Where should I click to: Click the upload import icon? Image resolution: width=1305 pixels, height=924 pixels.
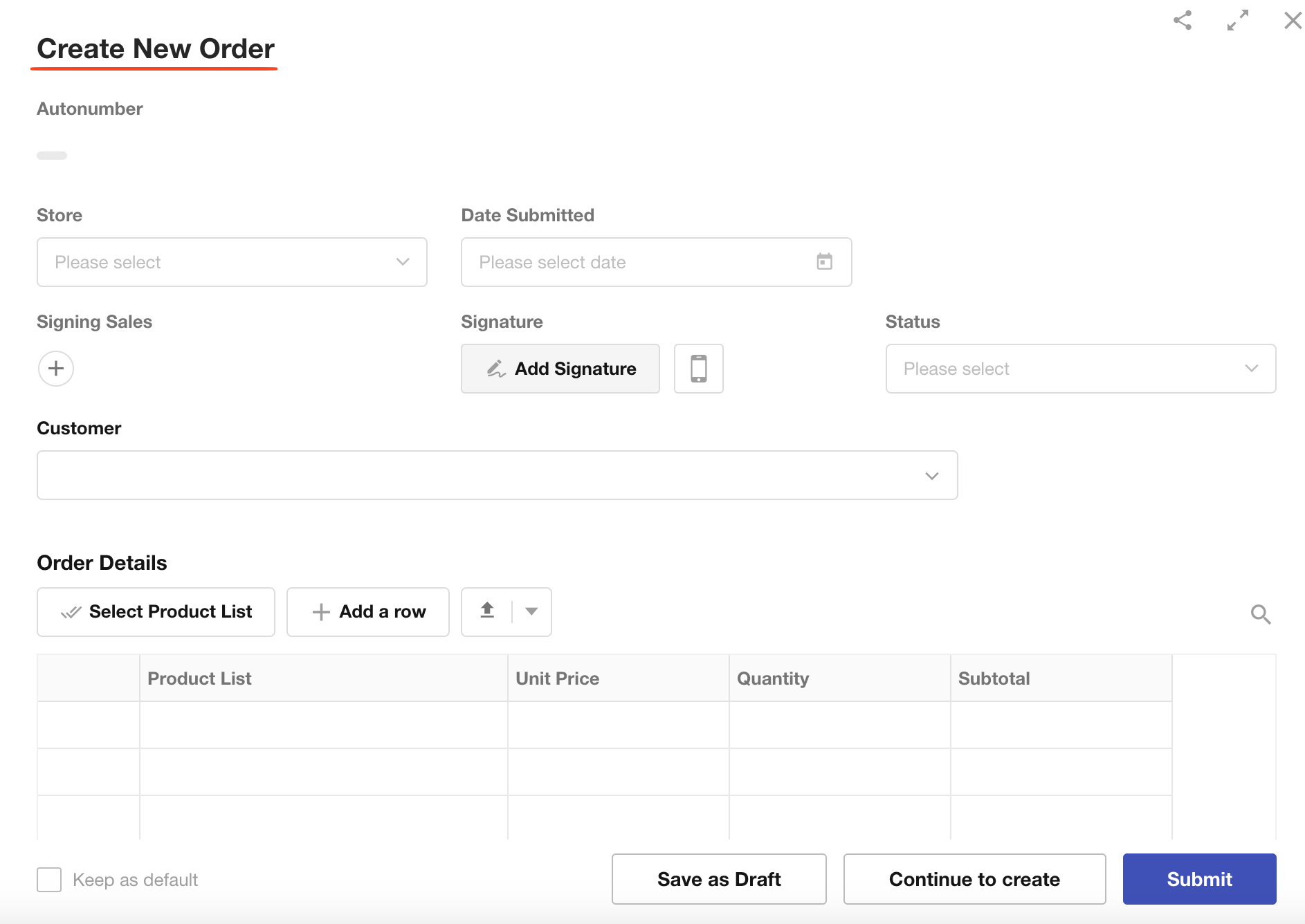coord(487,611)
